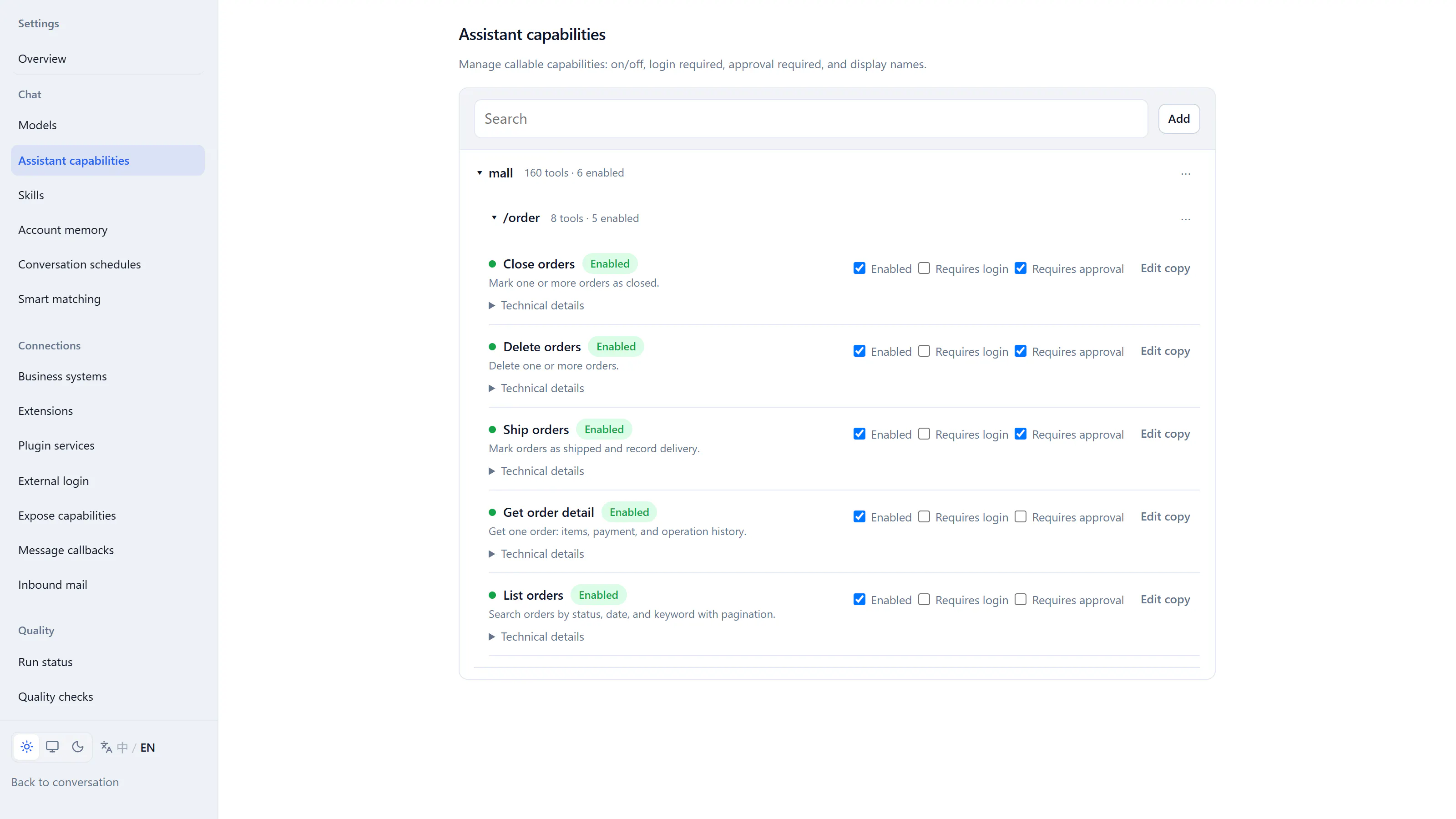Image resolution: width=1456 pixels, height=819 pixels.
Task: Click the language translate icon
Action: pos(106,747)
